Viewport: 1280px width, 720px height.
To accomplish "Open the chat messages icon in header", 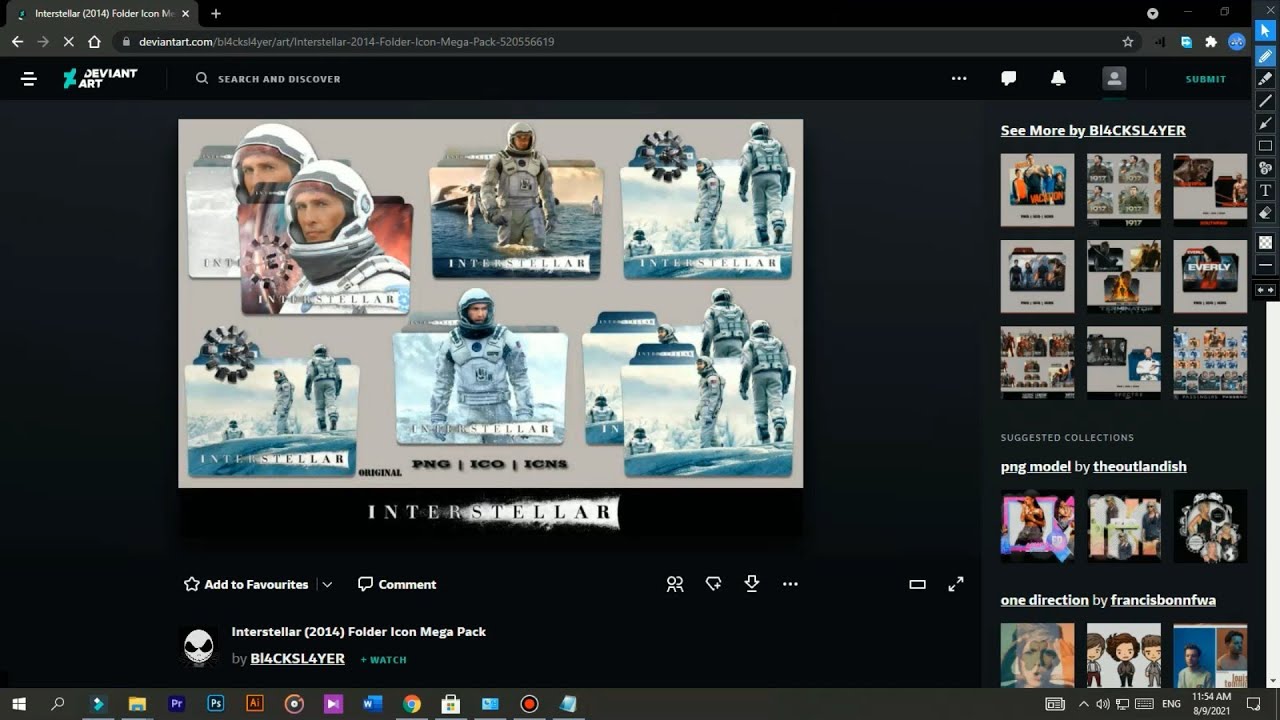I will [1009, 78].
